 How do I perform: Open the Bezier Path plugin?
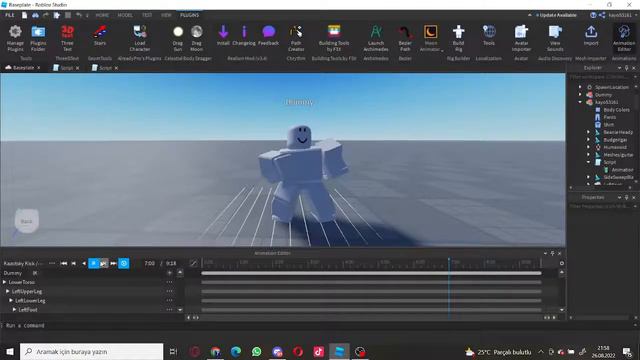[x=405, y=38]
